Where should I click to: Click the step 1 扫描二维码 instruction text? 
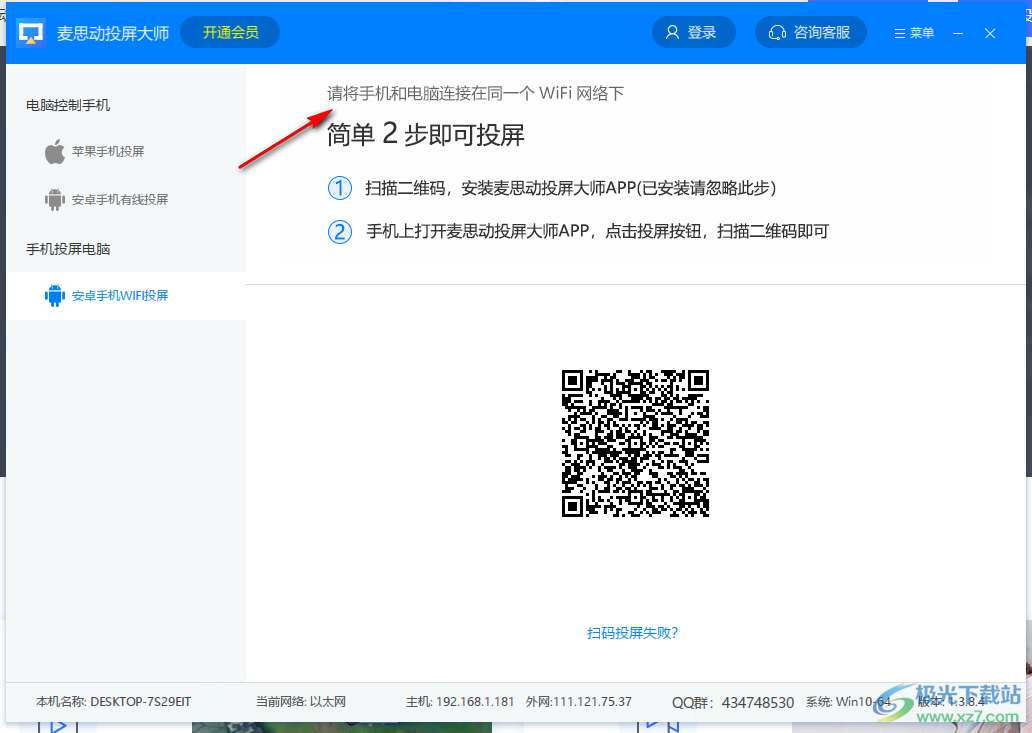[571, 188]
